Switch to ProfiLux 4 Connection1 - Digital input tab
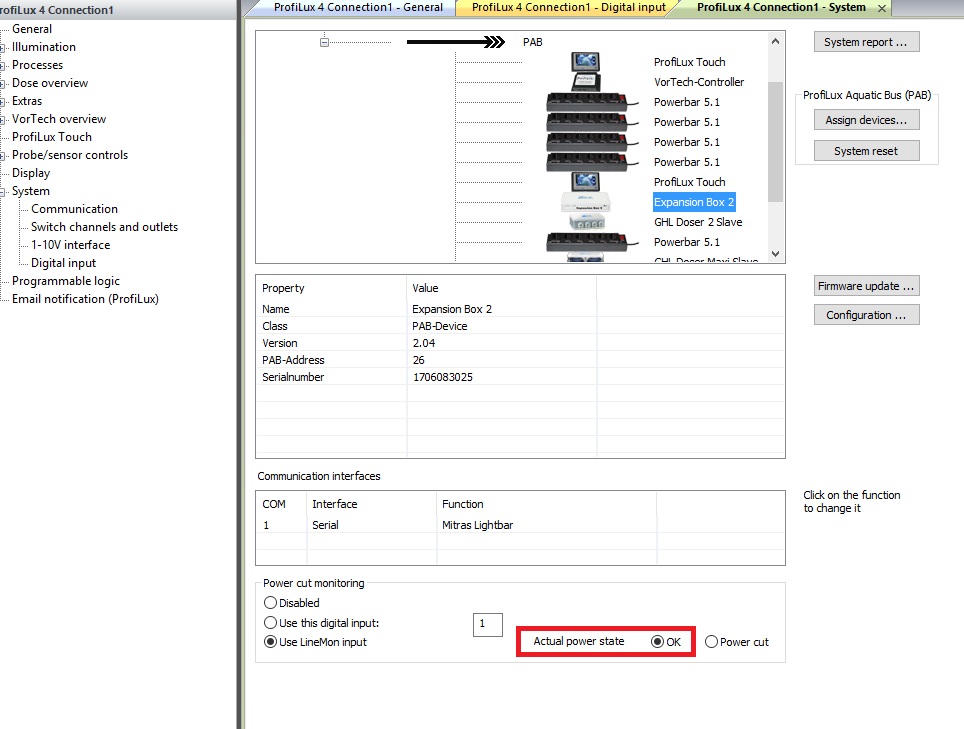The image size is (964, 729). [x=568, y=7]
